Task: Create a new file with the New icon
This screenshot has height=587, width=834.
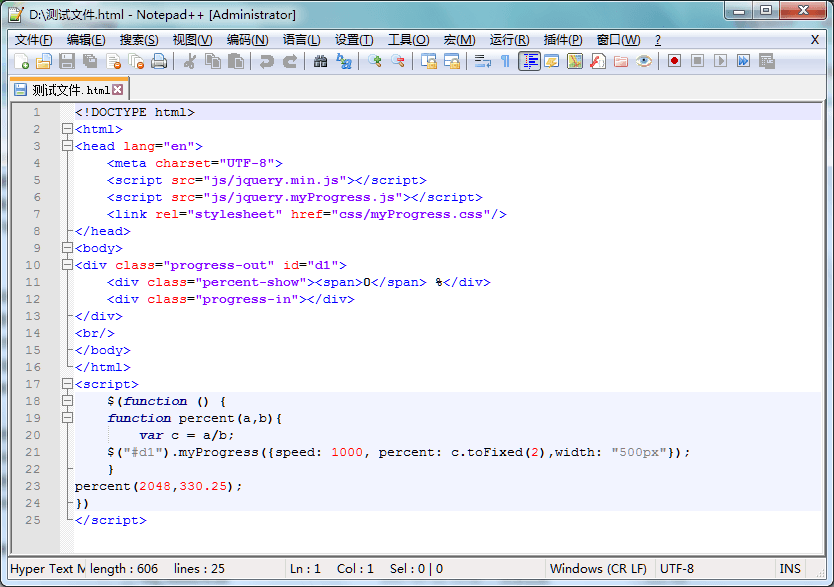Action: [21, 62]
